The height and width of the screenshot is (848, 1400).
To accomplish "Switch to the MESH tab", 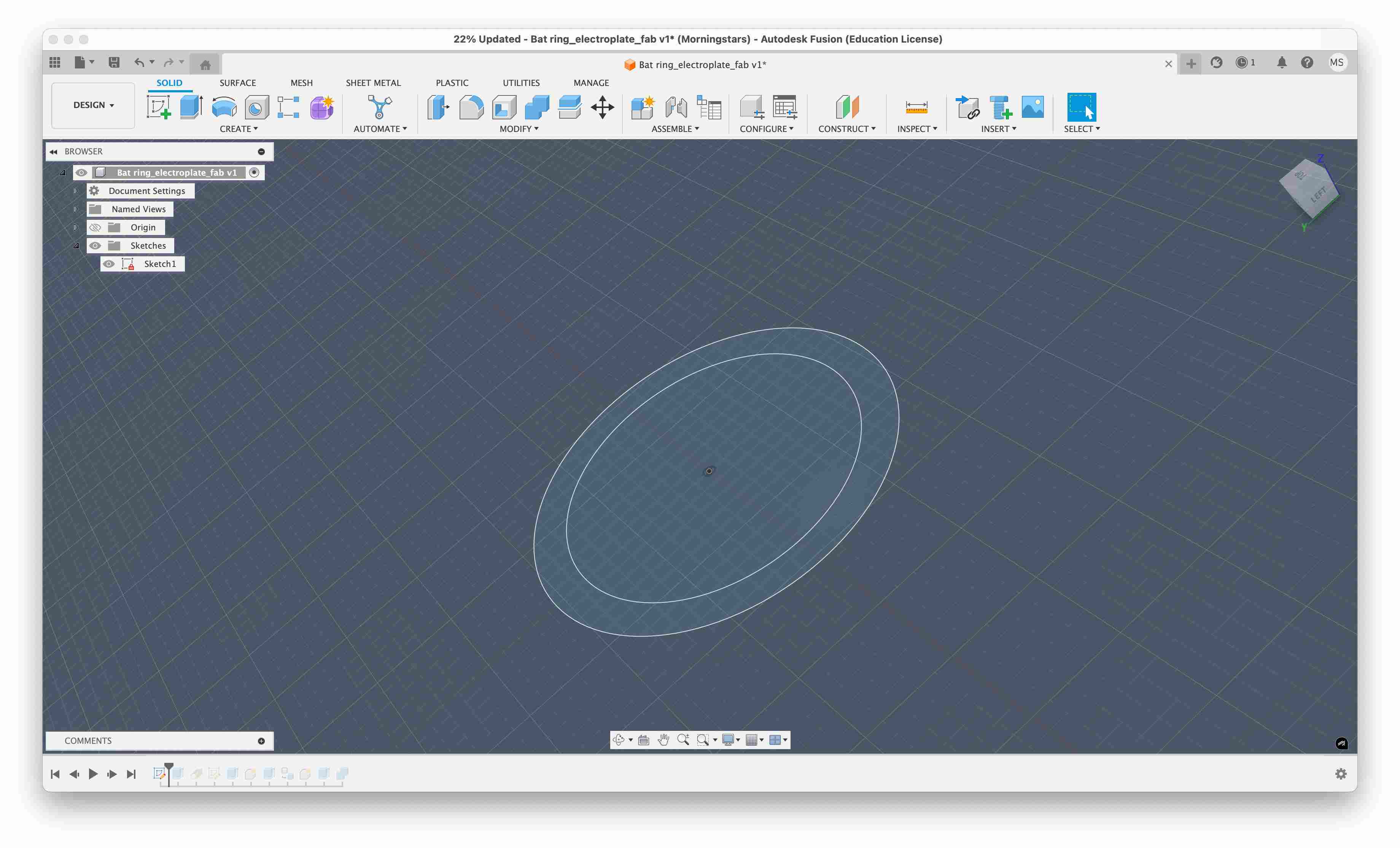I will 301,83.
